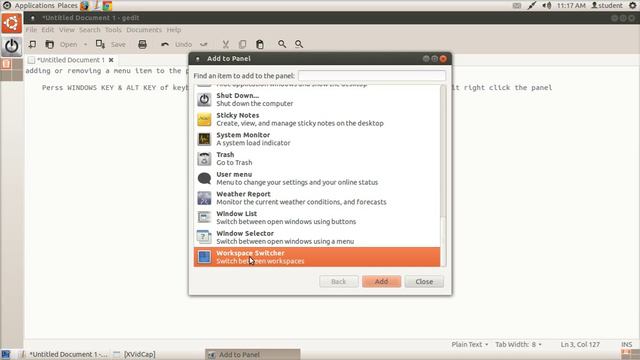
Task: Open the Places menu in the top panel
Action: [x=67, y=5]
